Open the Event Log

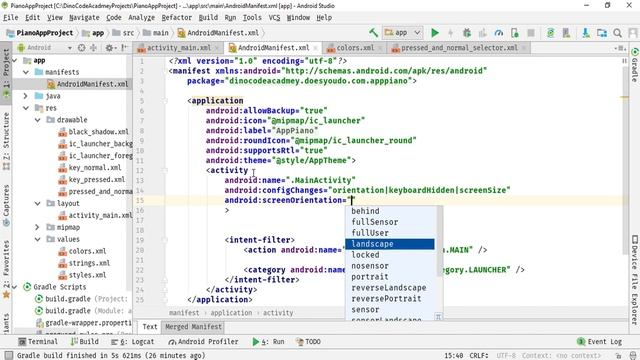600,342
